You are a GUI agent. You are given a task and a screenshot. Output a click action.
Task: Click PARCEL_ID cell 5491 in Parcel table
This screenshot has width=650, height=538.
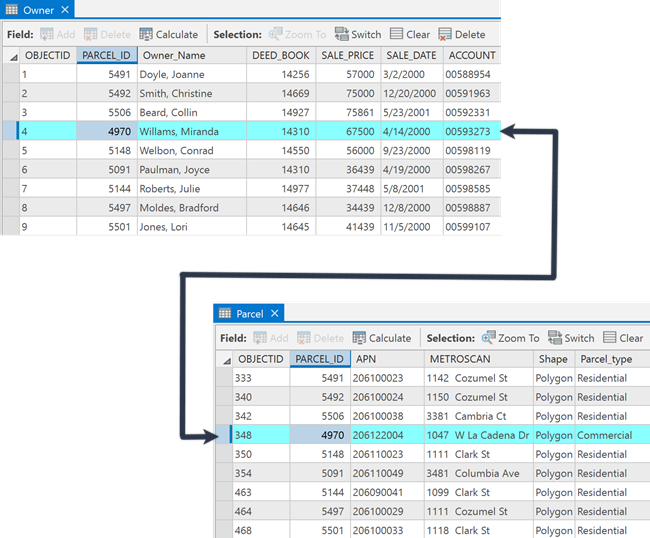[319, 378]
